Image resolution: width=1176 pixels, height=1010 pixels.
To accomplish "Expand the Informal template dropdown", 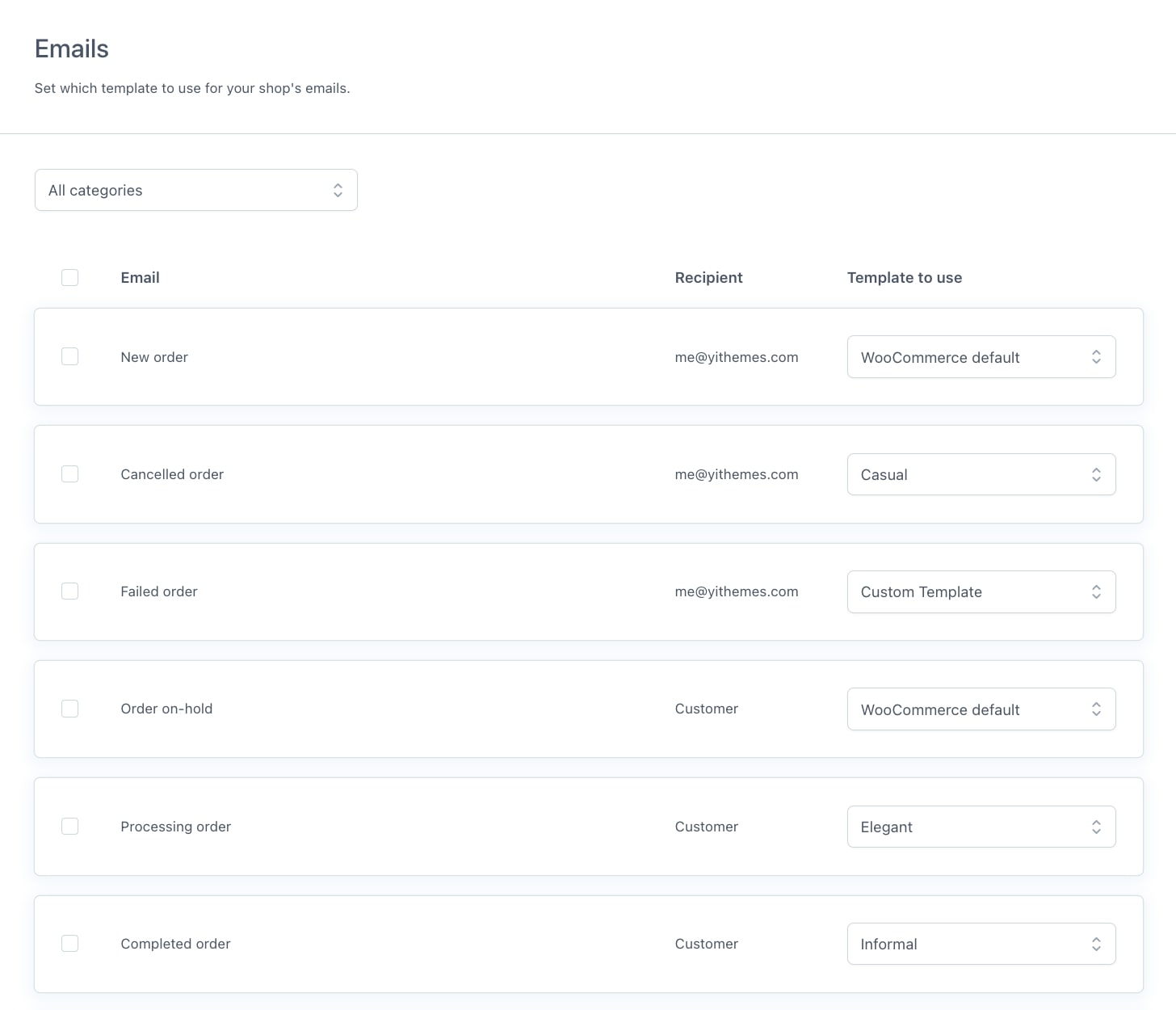I will 981,944.
